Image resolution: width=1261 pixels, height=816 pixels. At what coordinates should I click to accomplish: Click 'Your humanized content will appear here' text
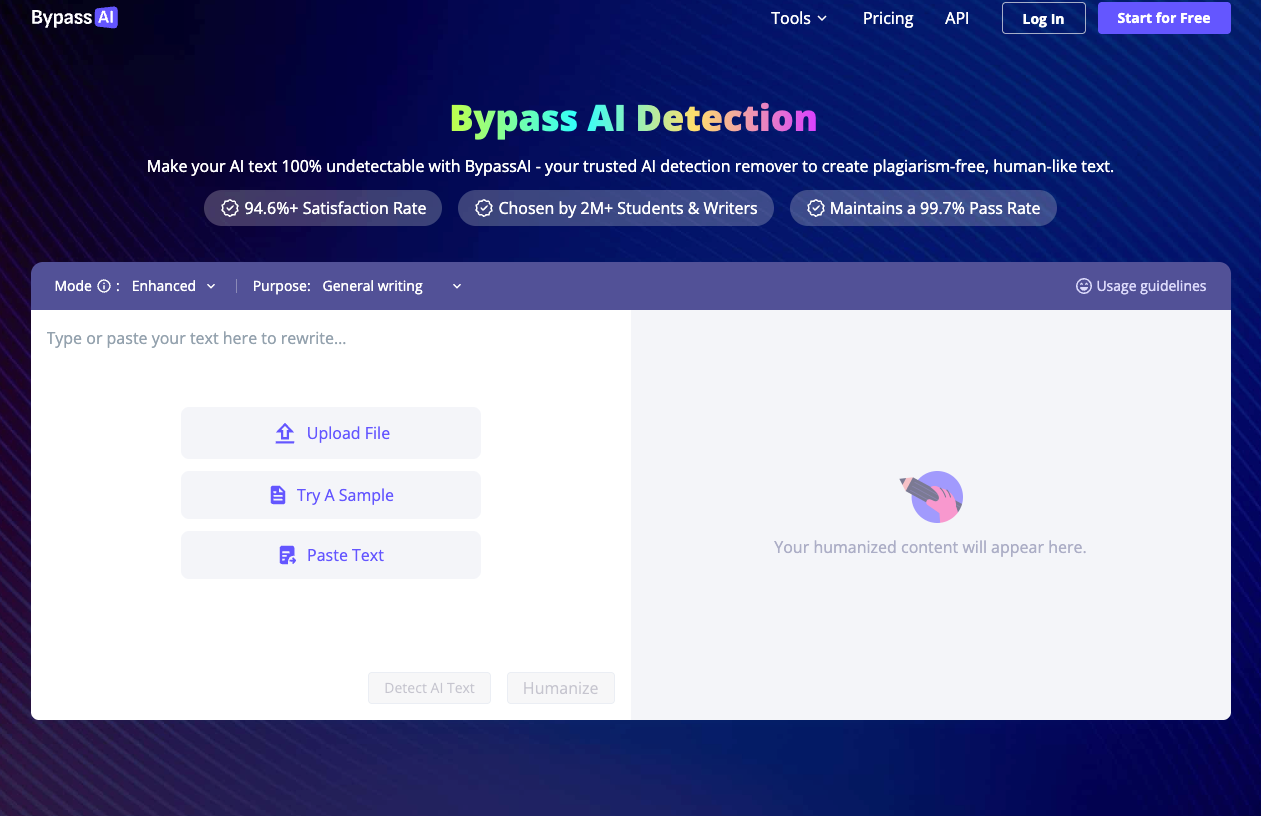[x=930, y=547]
